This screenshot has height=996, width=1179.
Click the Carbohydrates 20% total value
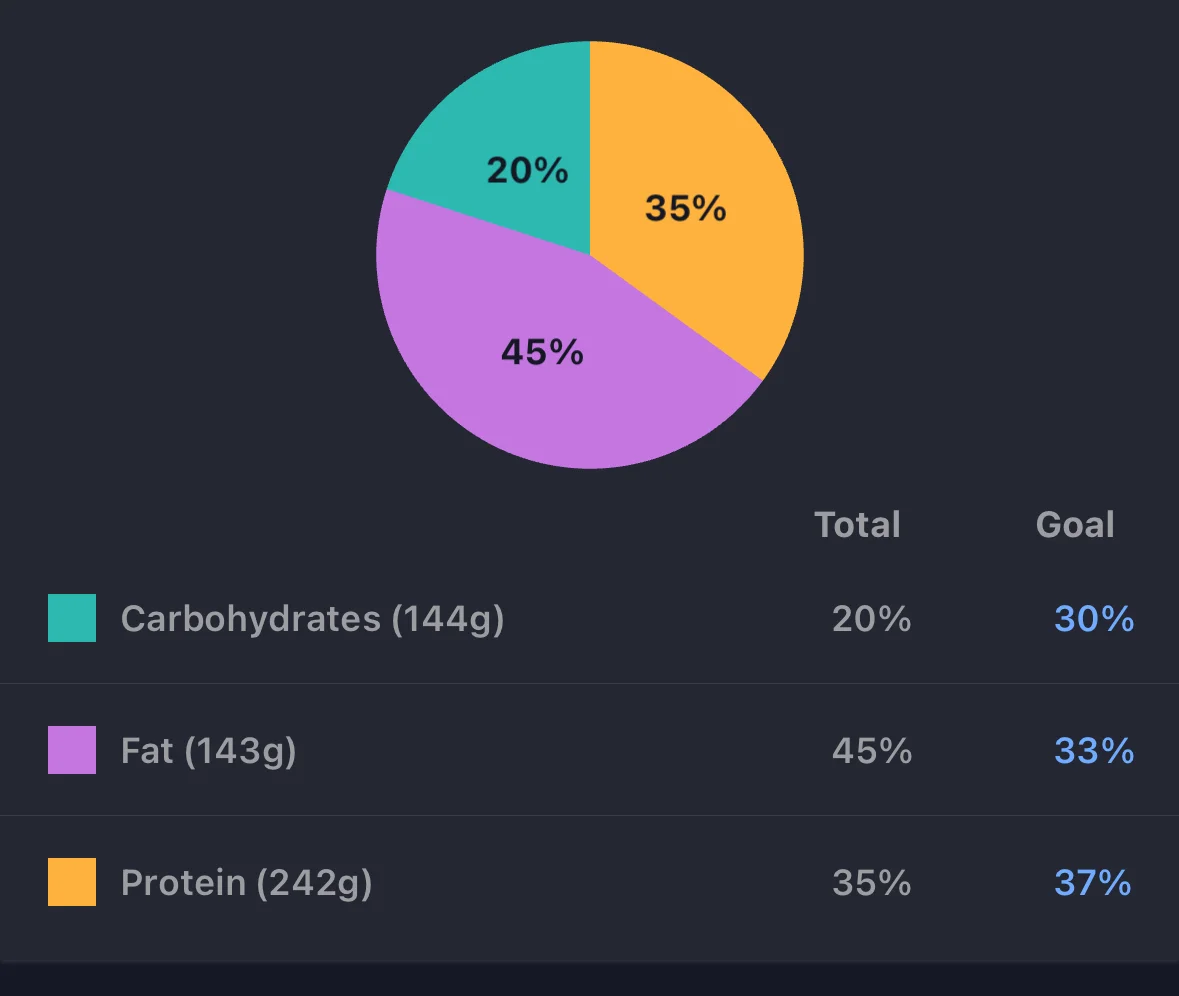click(x=871, y=619)
